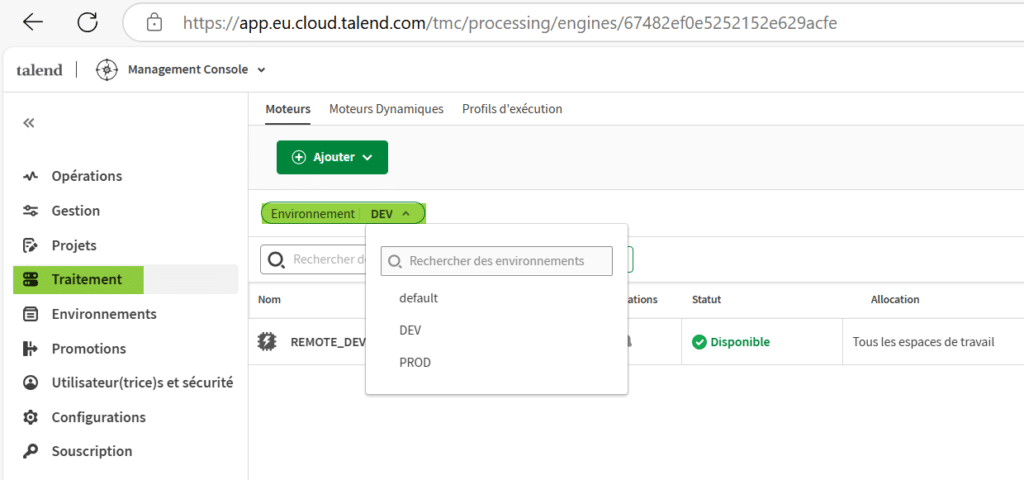This screenshot has width=1024, height=480.
Task: Open Projets in the sidebar
Action: click(x=74, y=246)
